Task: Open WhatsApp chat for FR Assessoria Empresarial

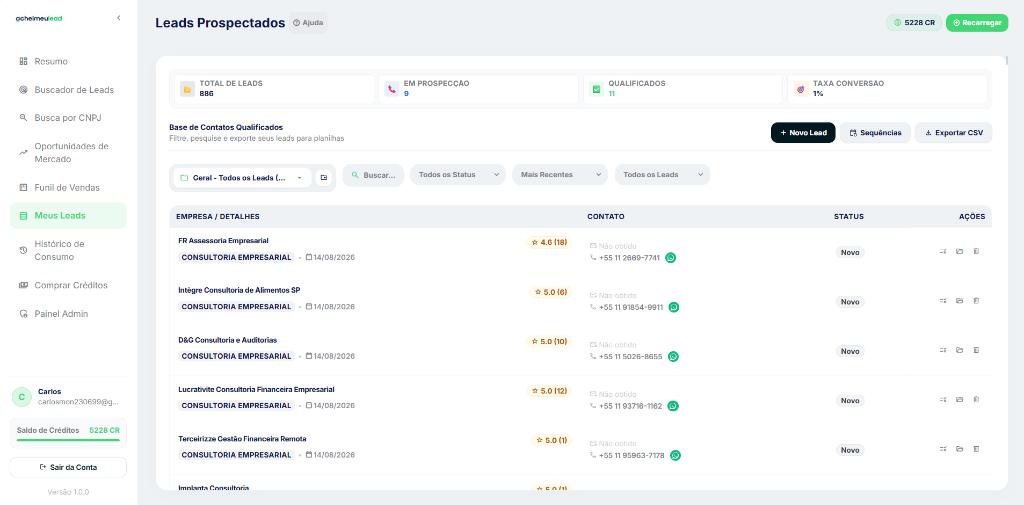Action: (x=671, y=258)
